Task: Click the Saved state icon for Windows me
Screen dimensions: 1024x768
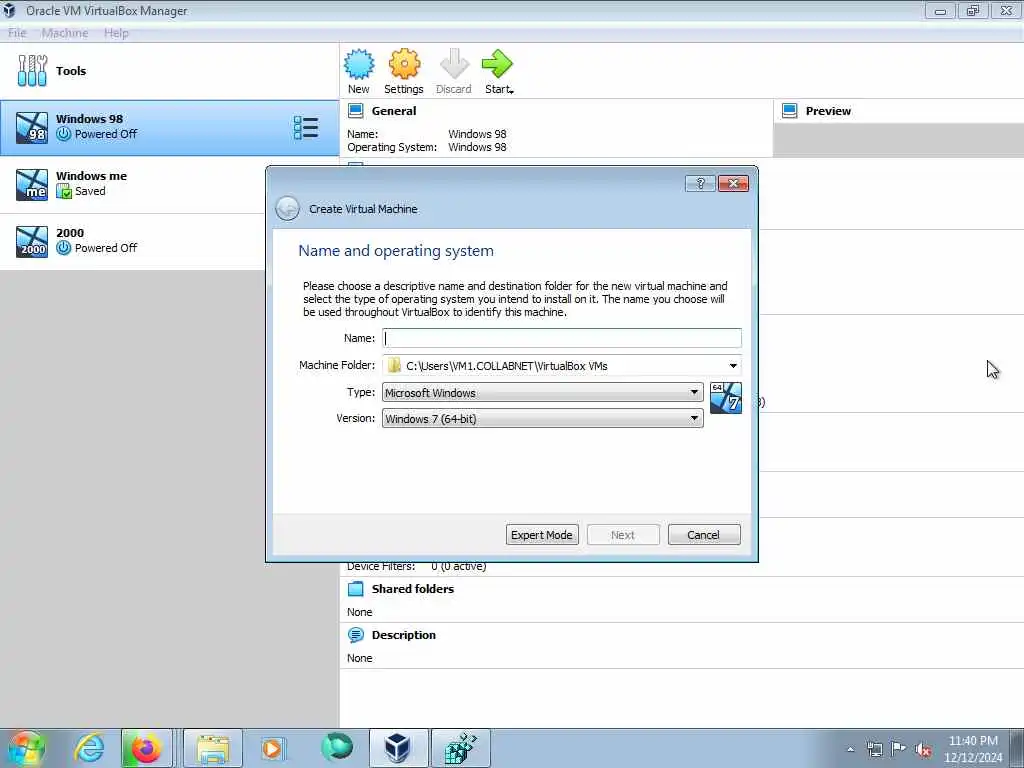Action: point(63,191)
